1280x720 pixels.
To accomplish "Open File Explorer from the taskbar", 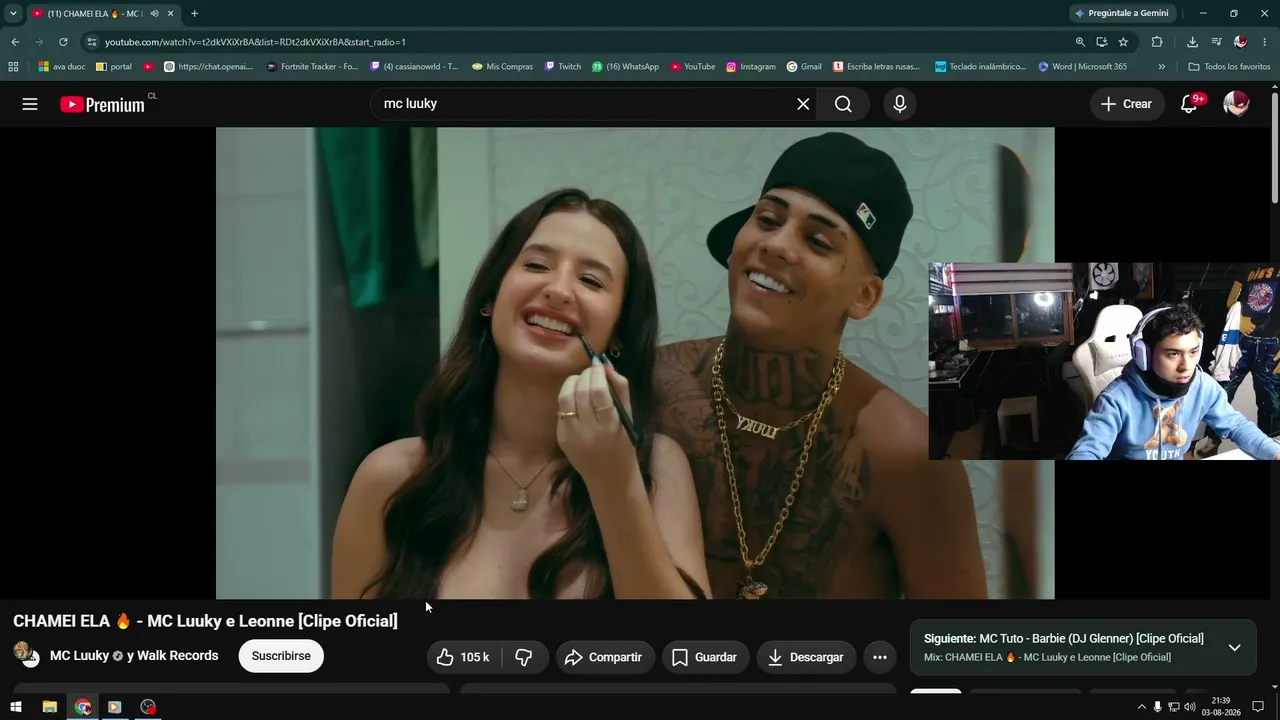I will point(49,707).
